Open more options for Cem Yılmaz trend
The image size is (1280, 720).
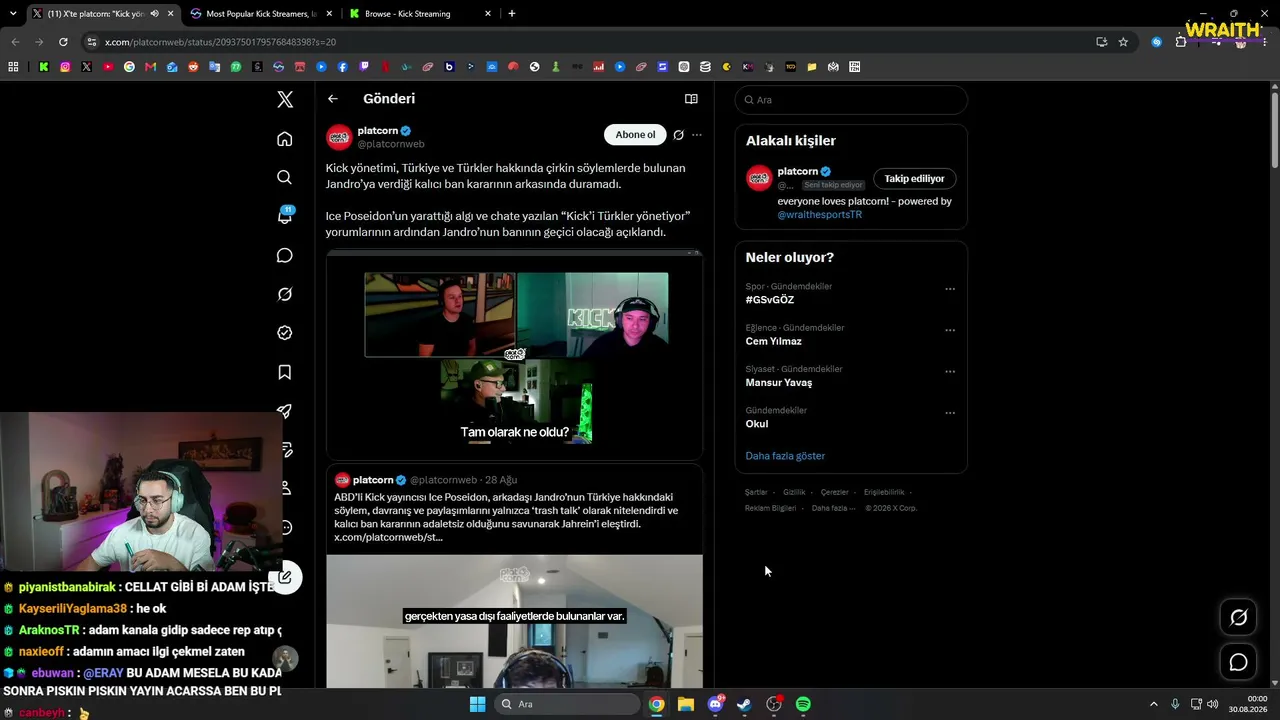950,330
